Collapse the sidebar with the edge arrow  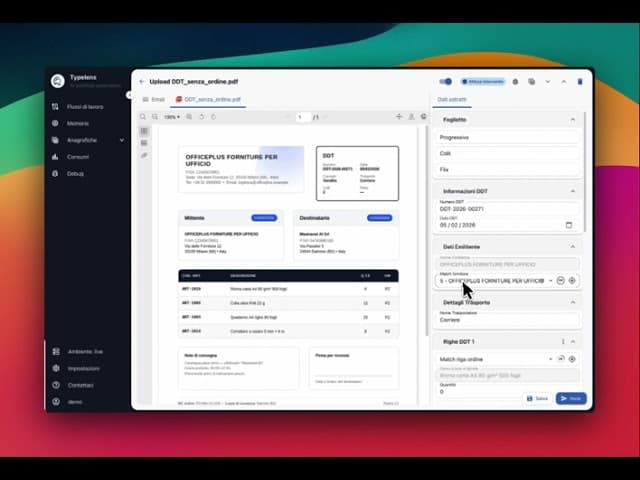pyautogui.click(x=129, y=95)
